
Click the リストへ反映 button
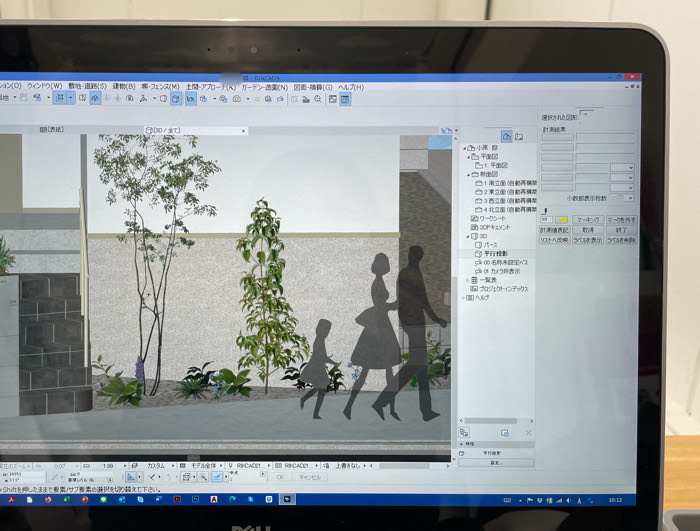pos(554,240)
